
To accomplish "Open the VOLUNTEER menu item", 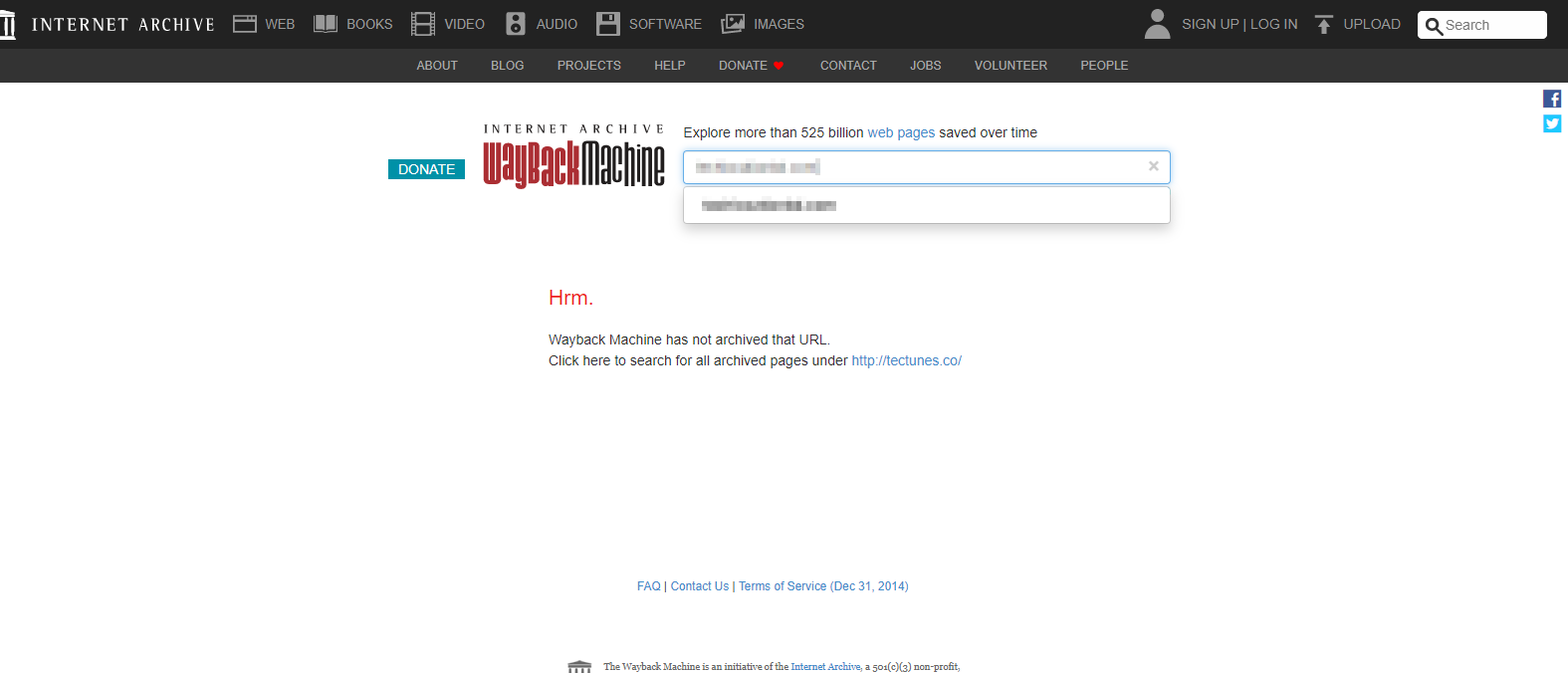I will click(1010, 66).
